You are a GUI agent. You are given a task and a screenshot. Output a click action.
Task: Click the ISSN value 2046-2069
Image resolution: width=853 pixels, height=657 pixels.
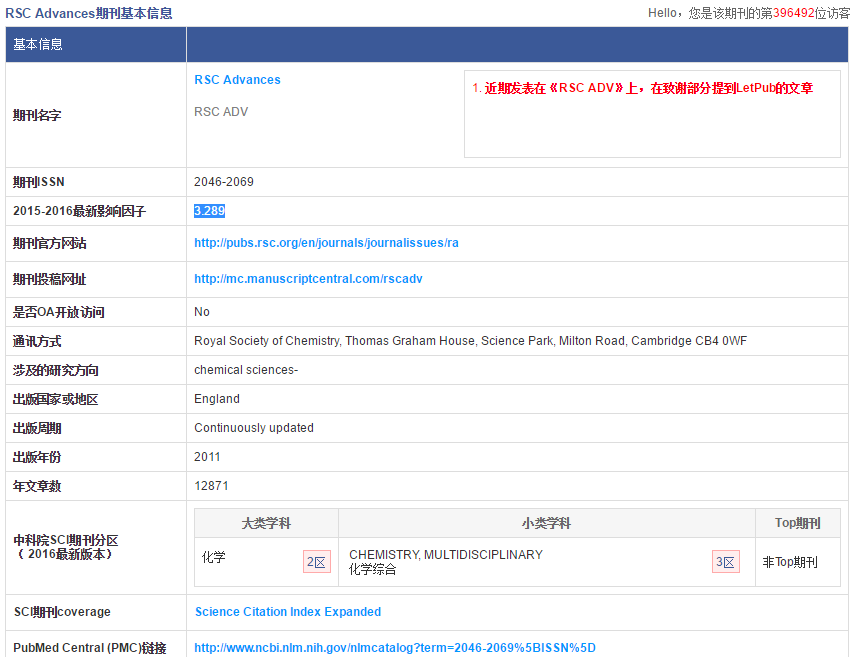click(224, 182)
